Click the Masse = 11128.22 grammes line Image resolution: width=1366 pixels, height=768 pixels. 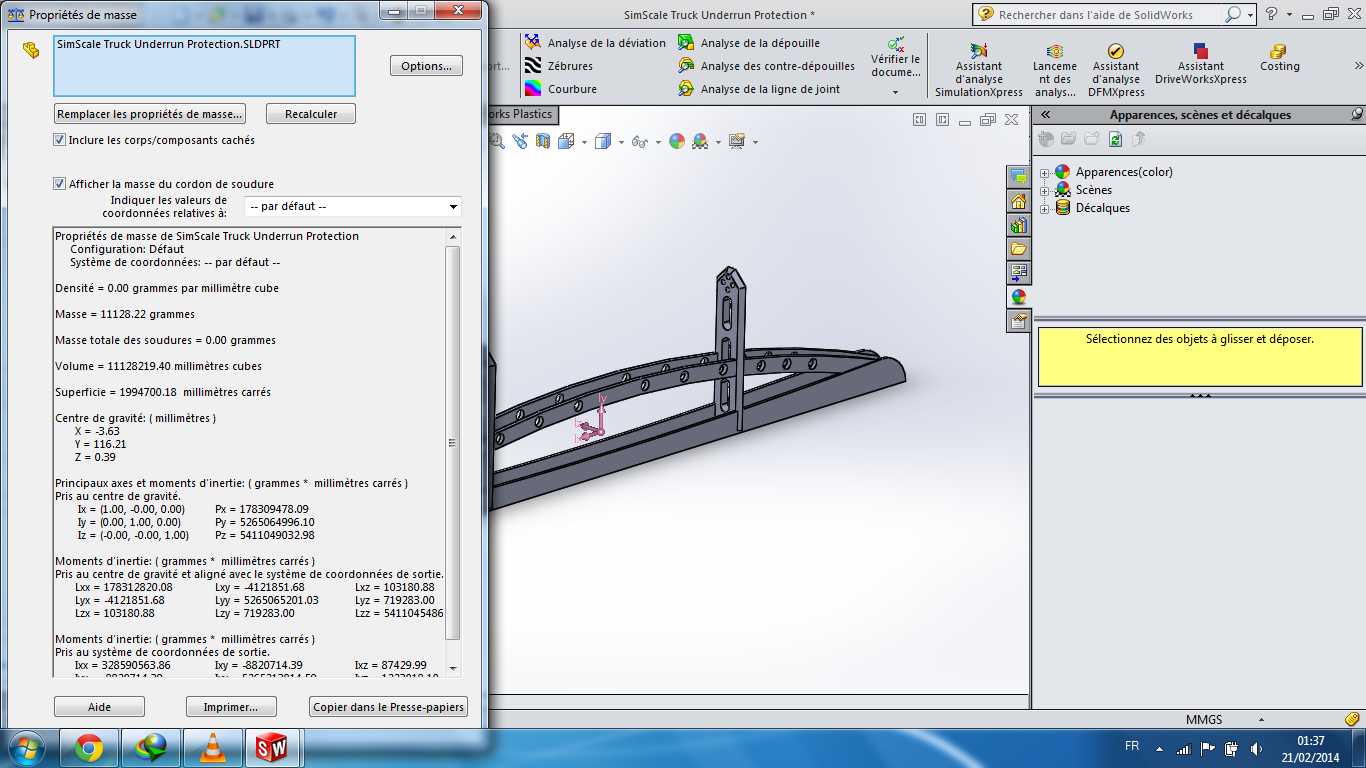125,314
